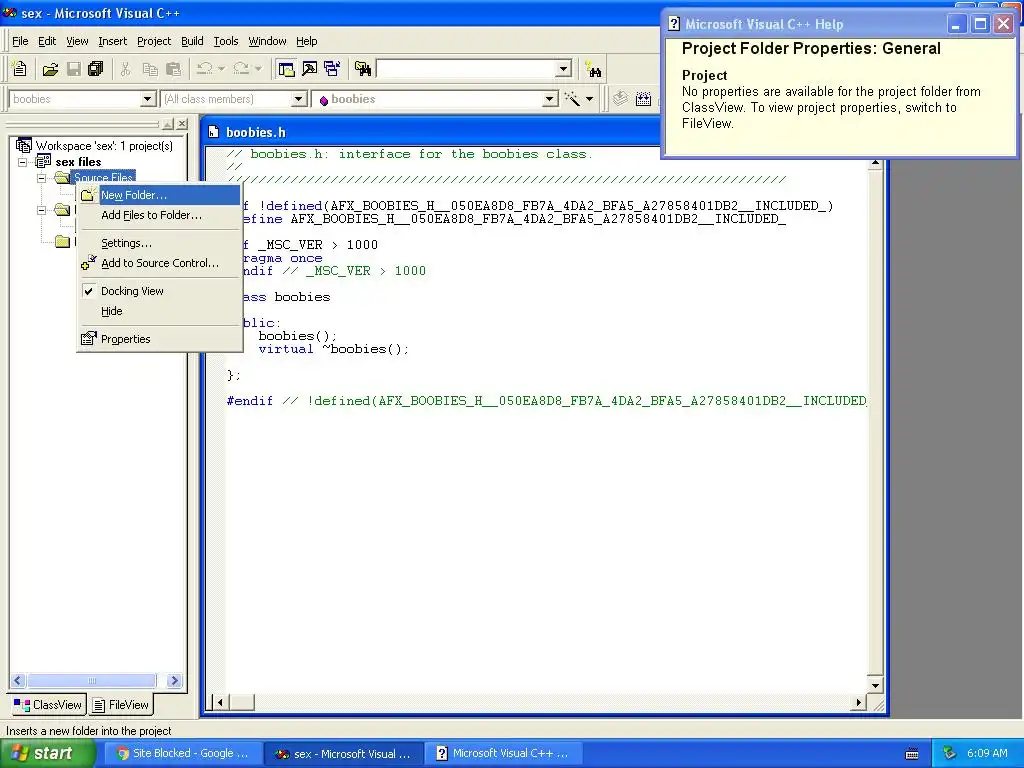The height and width of the screenshot is (768, 1024).
Task: Choose Add to Source Control... option
Action: (x=159, y=263)
